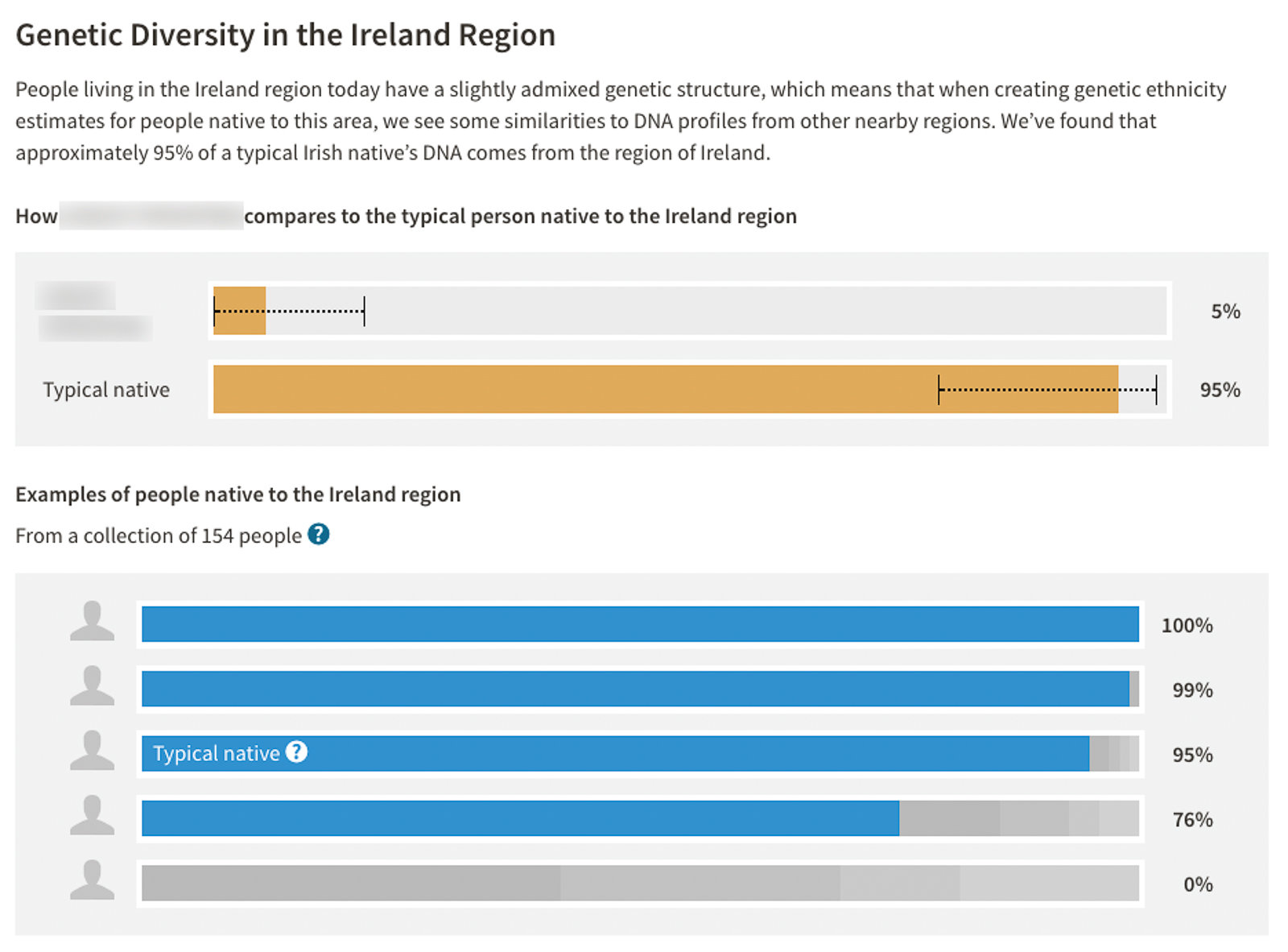This screenshot has height=952, width=1288.
Task: Click the all-gray 0% example bar
Action: tap(639, 883)
